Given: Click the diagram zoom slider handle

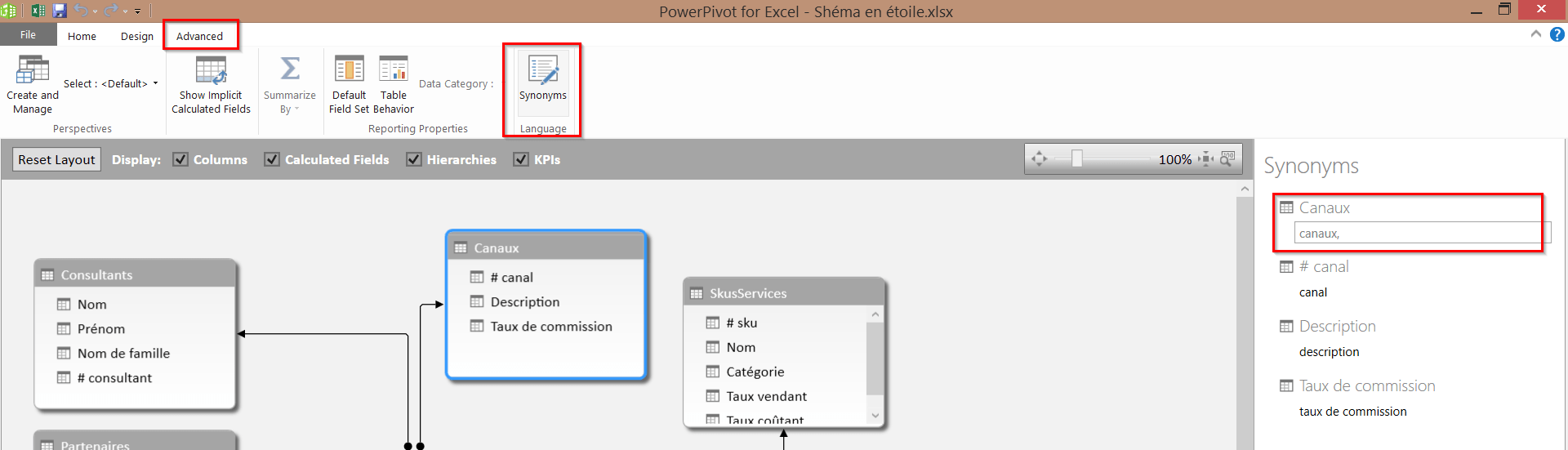Looking at the screenshot, I should pos(1077,159).
